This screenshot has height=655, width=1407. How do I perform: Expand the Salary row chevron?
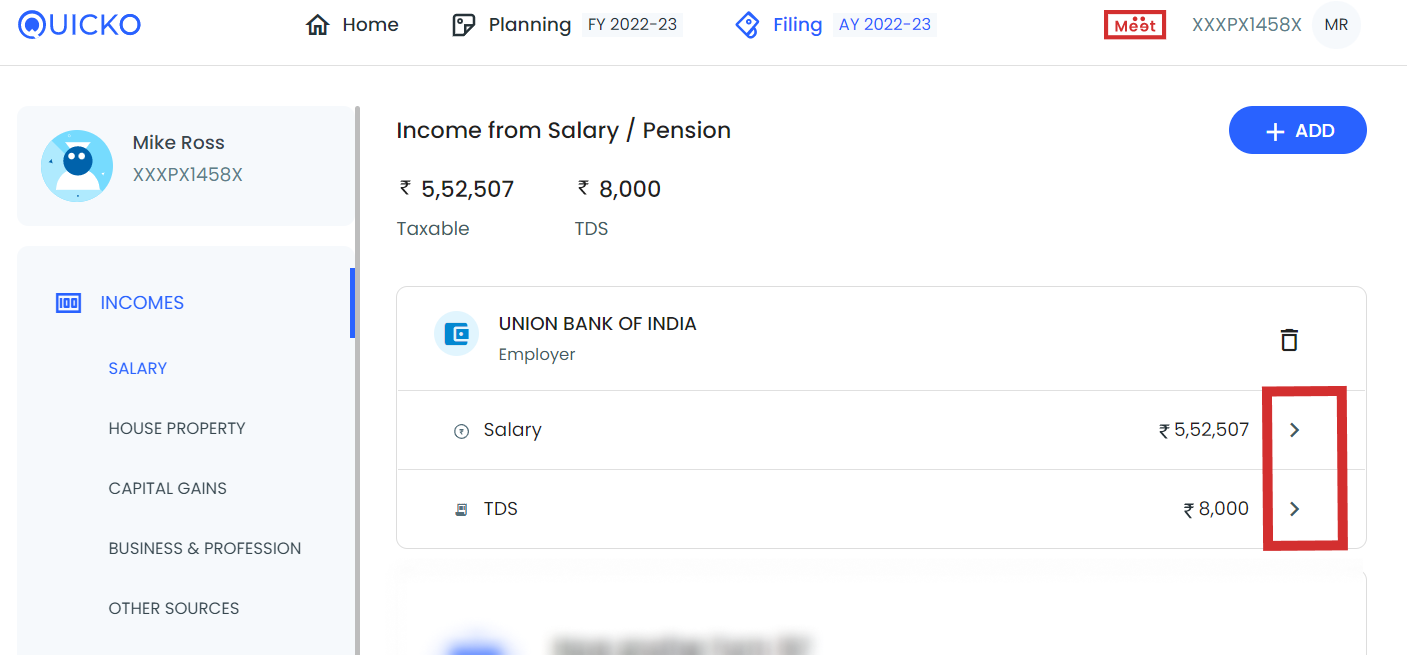(x=1295, y=430)
